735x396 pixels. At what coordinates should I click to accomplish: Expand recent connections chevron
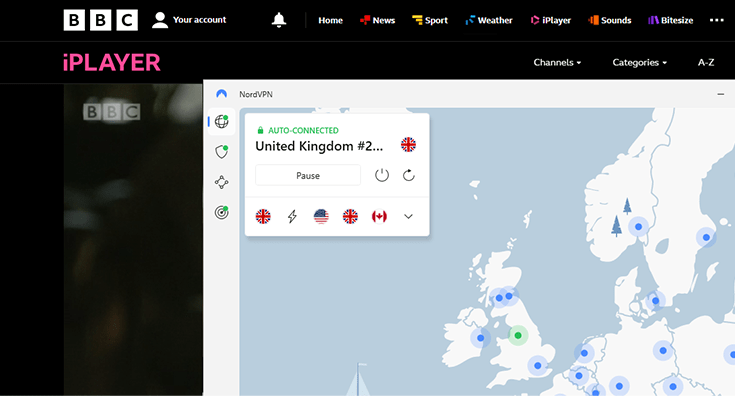[x=408, y=217]
